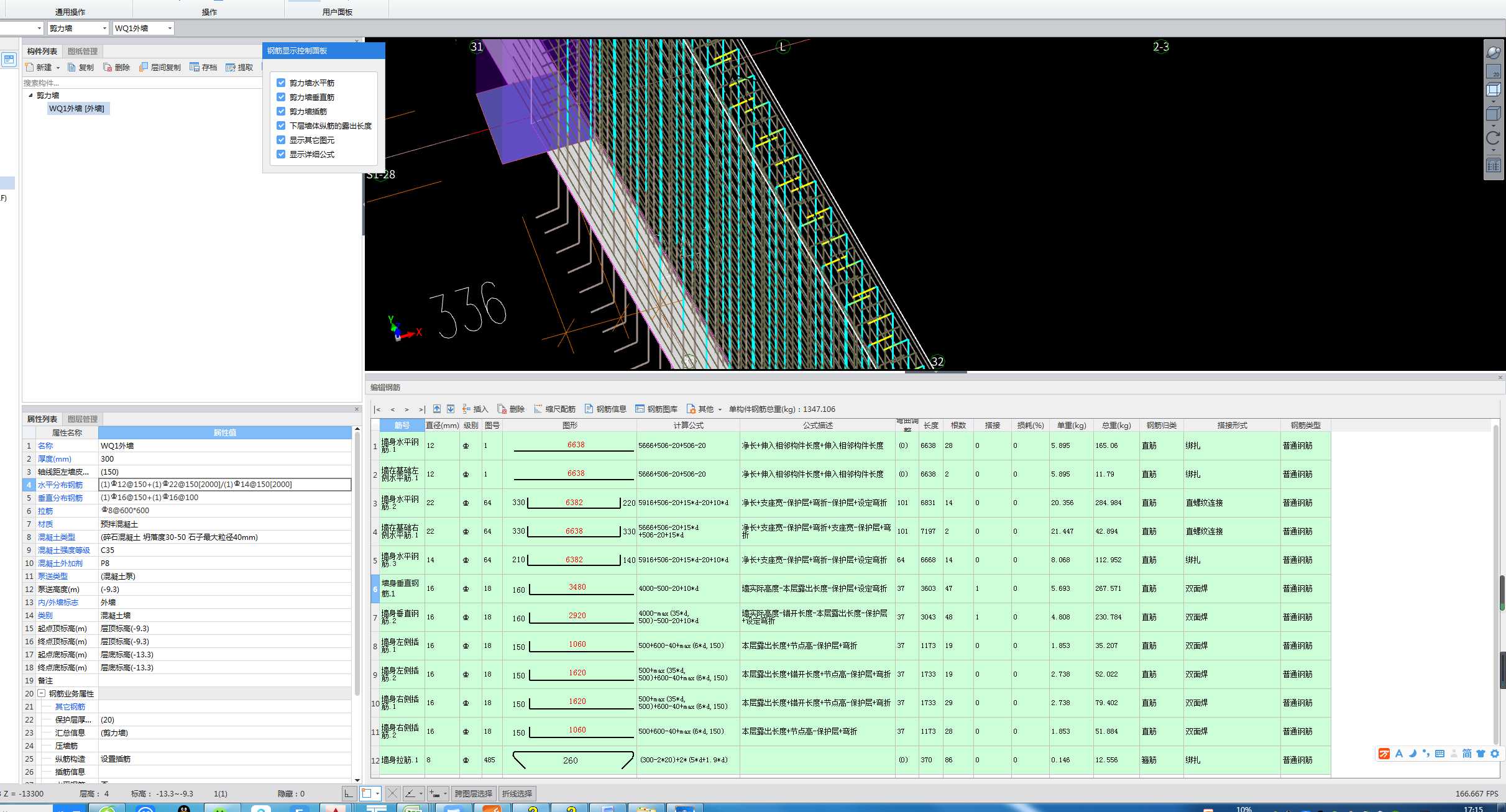This screenshot has height=812, width=1506.
Task: Toggle 显示详细公式 checkbox
Action: click(x=281, y=154)
